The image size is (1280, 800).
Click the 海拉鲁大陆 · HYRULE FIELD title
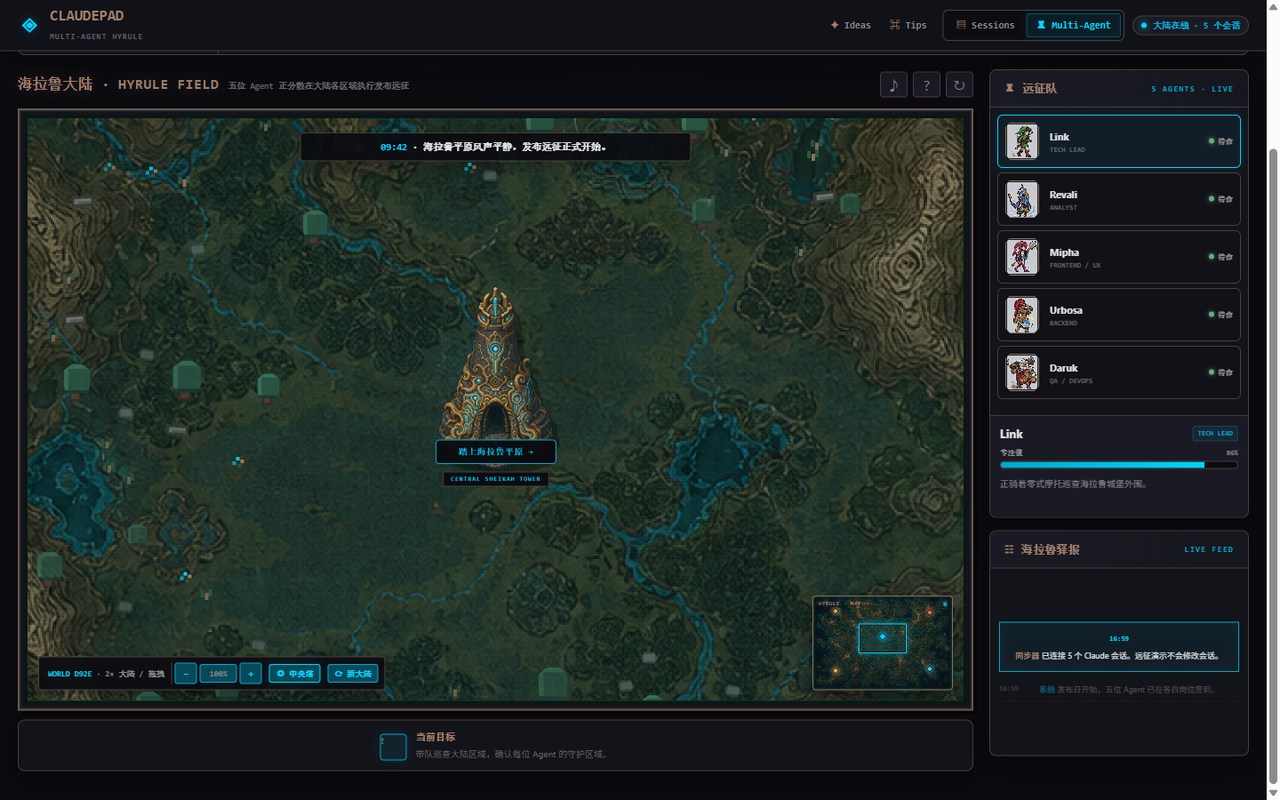pos(118,85)
